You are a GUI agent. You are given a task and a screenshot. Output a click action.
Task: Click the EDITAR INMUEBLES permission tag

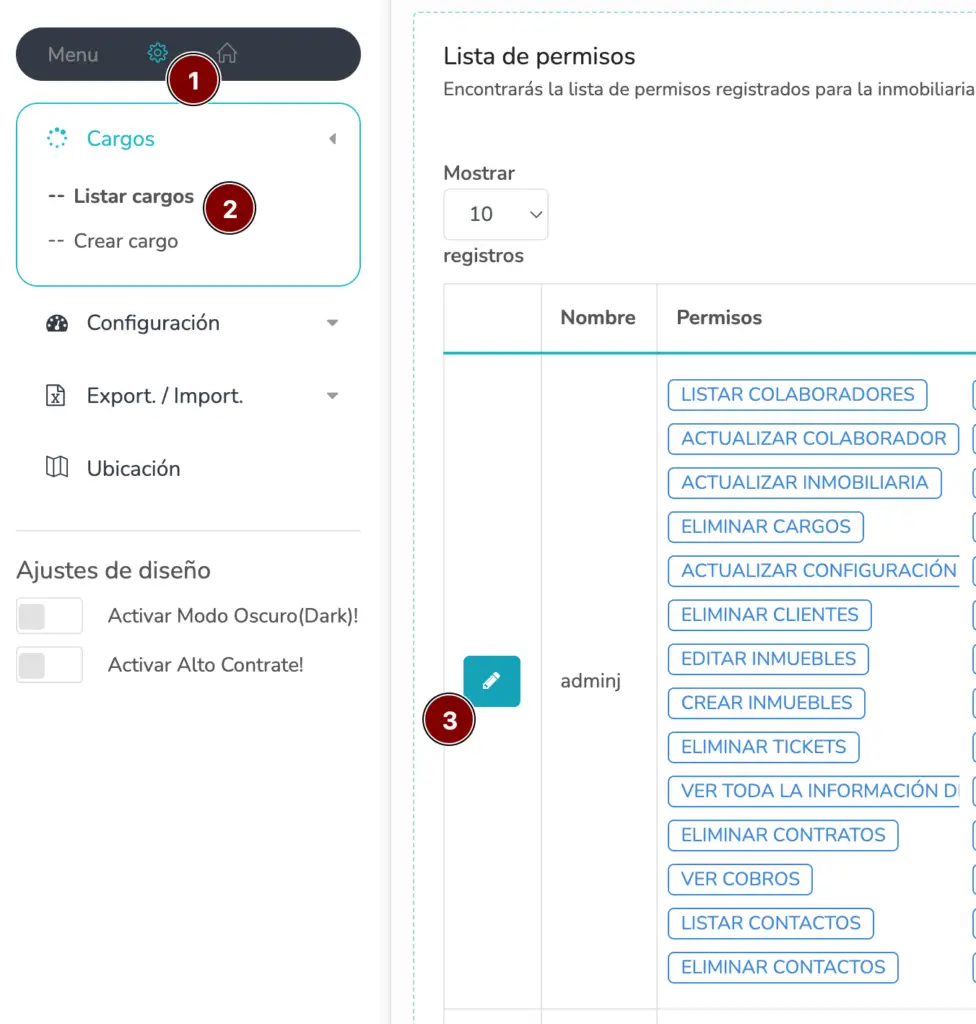768,659
